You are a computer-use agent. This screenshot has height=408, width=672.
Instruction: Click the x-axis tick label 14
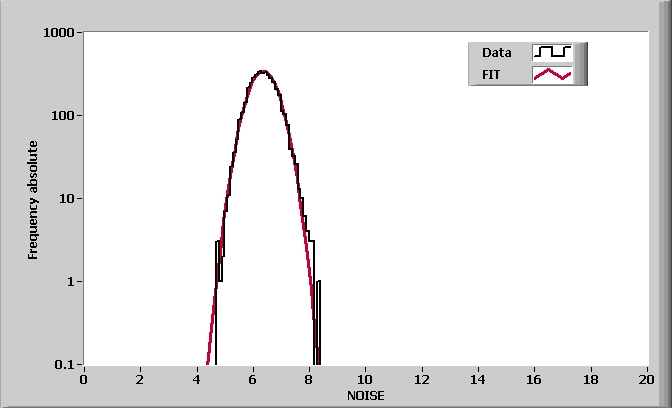click(x=478, y=379)
